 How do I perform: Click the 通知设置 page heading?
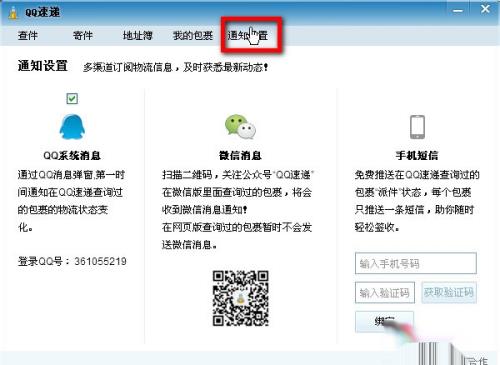click(43, 66)
